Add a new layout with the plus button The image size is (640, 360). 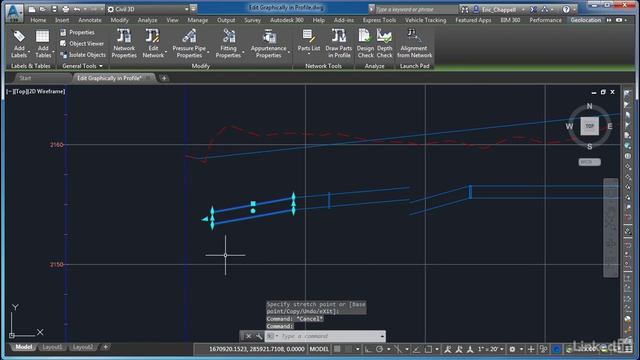point(105,347)
